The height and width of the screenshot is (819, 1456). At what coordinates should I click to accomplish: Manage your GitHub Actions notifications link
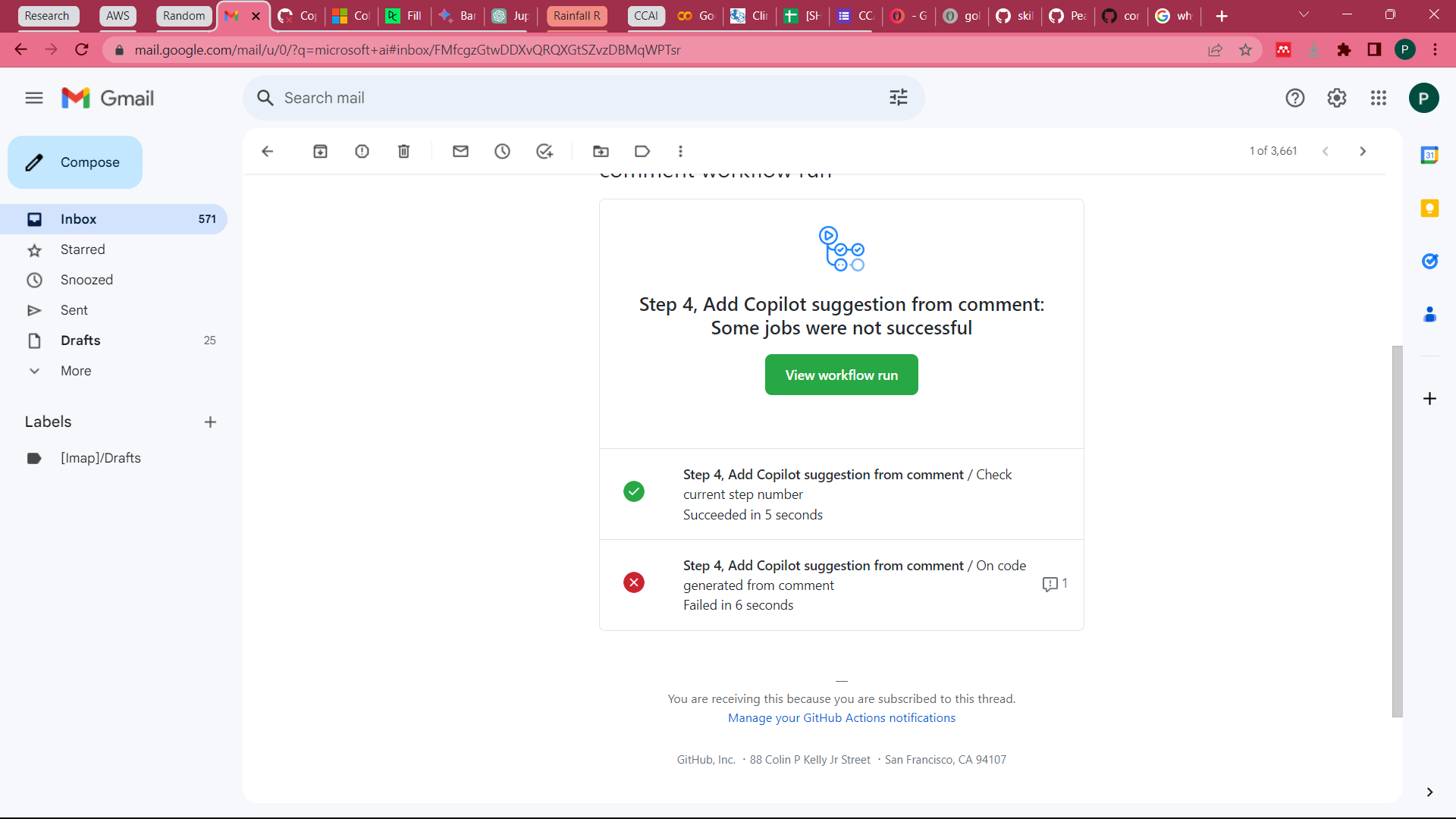pos(842,718)
